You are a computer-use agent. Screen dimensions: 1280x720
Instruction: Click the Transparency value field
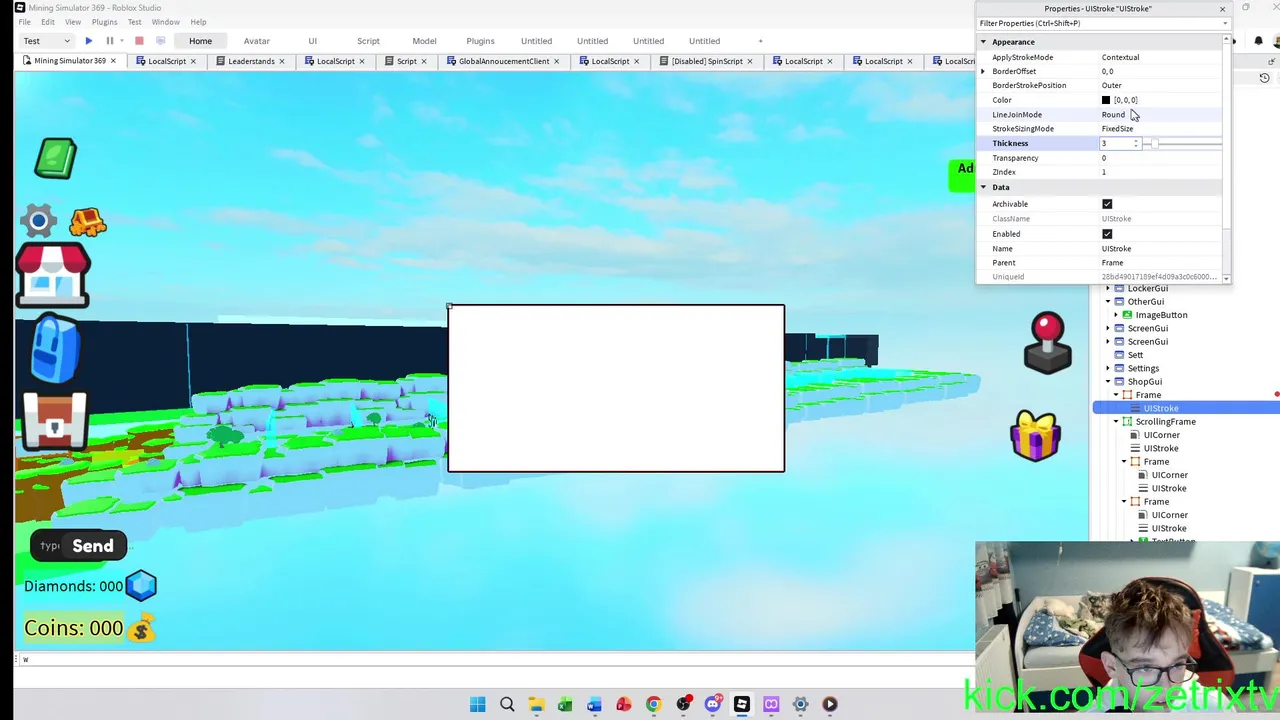click(1160, 158)
